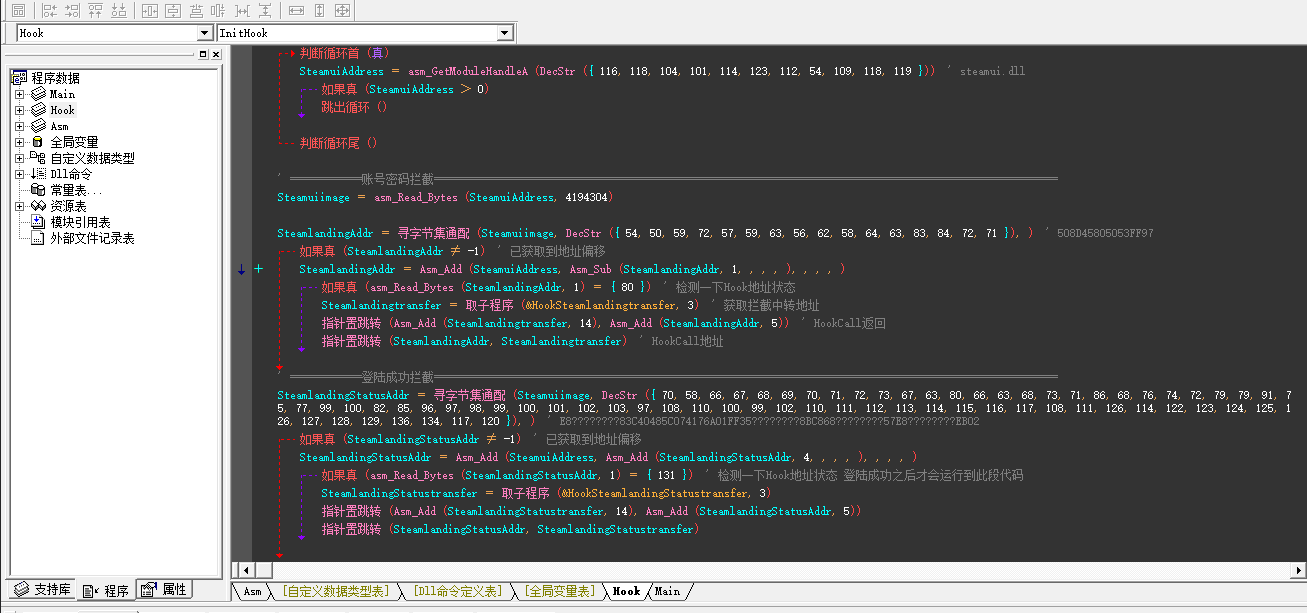Open the 属性 panel tab

165,590
